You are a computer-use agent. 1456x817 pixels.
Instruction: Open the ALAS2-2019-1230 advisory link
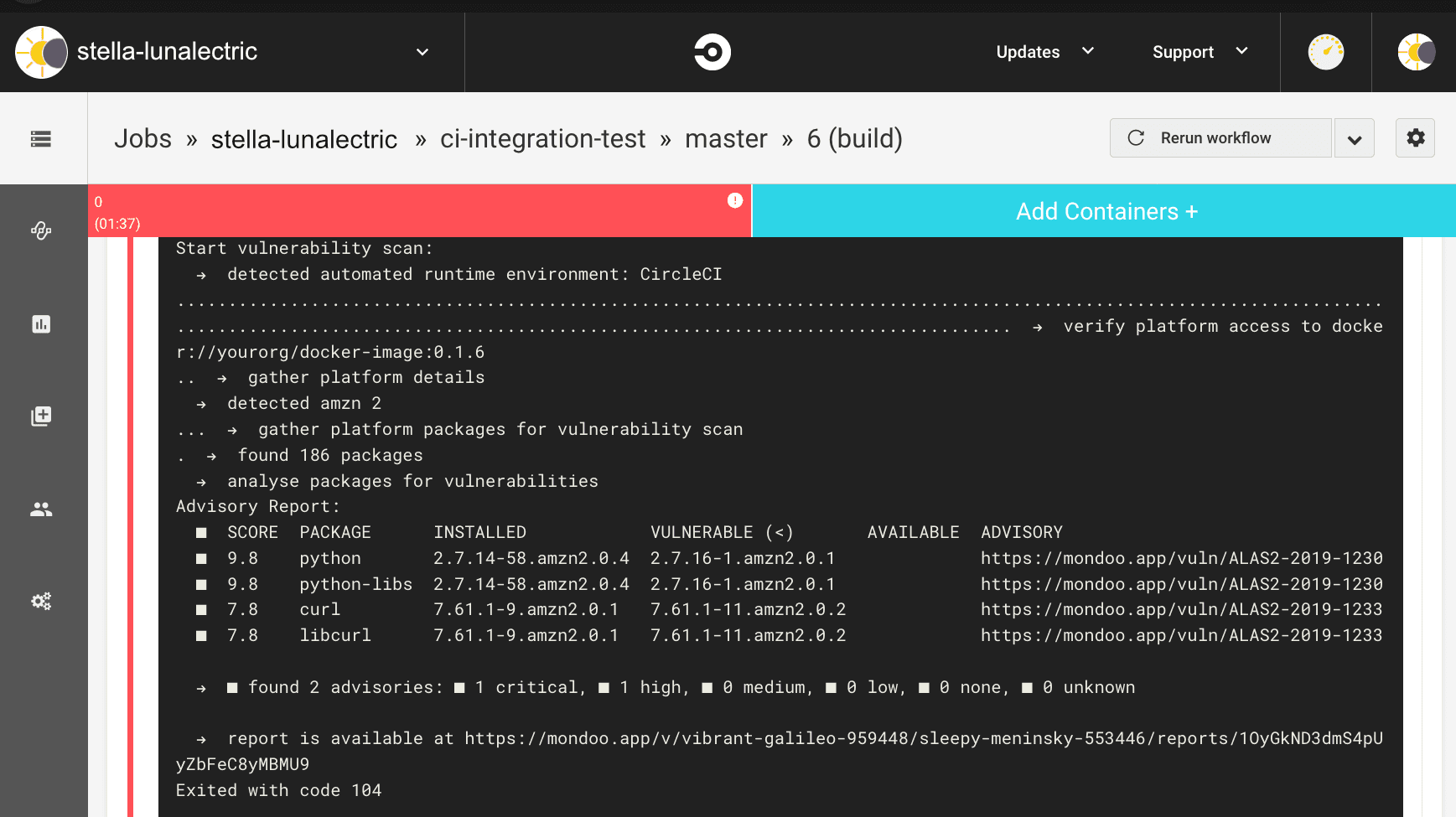click(x=1181, y=557)
